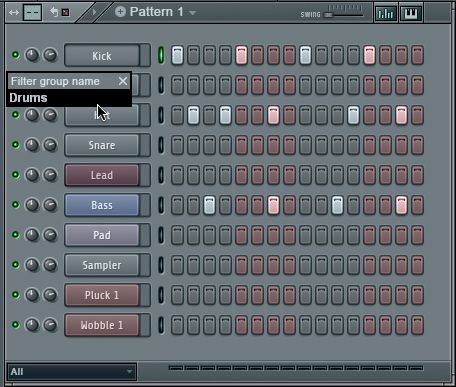Click the Bass channel volume knob
The image size is (456, 387).
coord(50,205)
